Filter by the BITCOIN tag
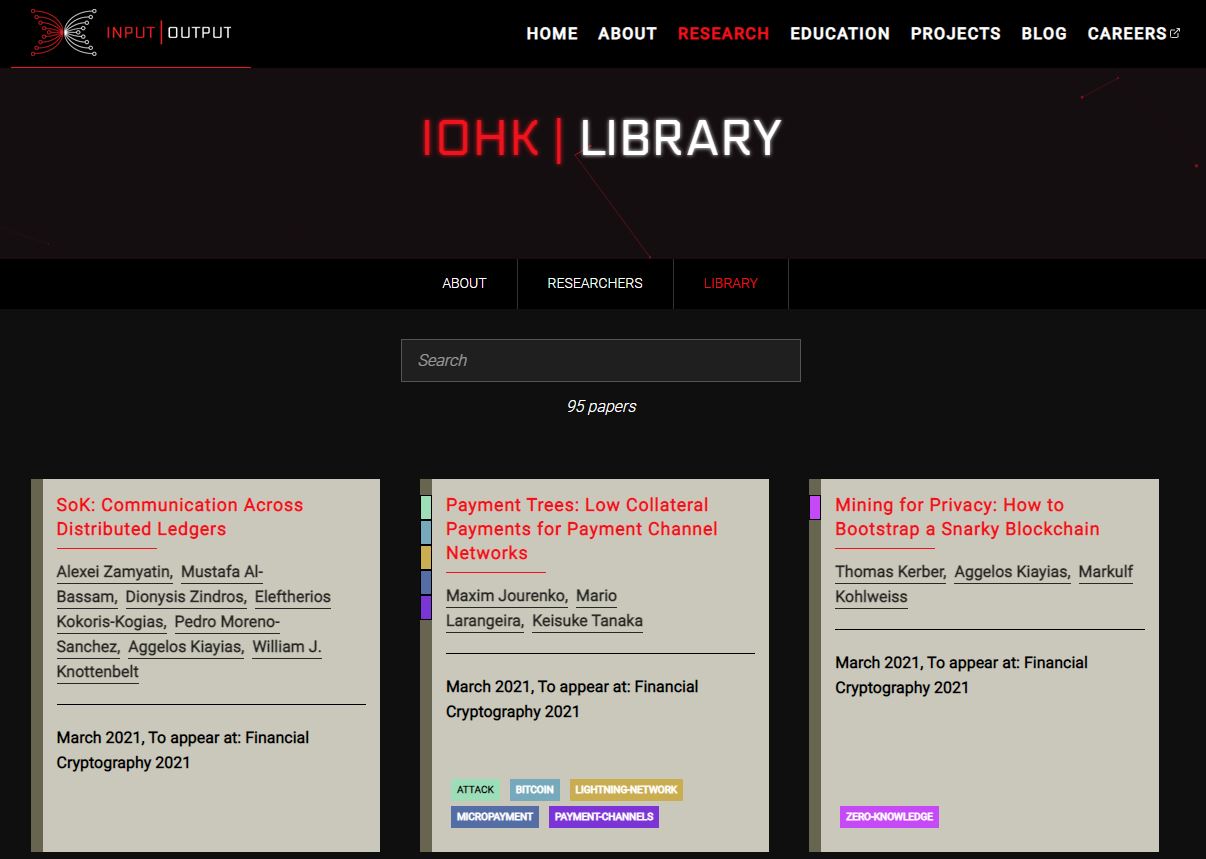The width and height of the screenshot is (1206, 859). (534, 790)
